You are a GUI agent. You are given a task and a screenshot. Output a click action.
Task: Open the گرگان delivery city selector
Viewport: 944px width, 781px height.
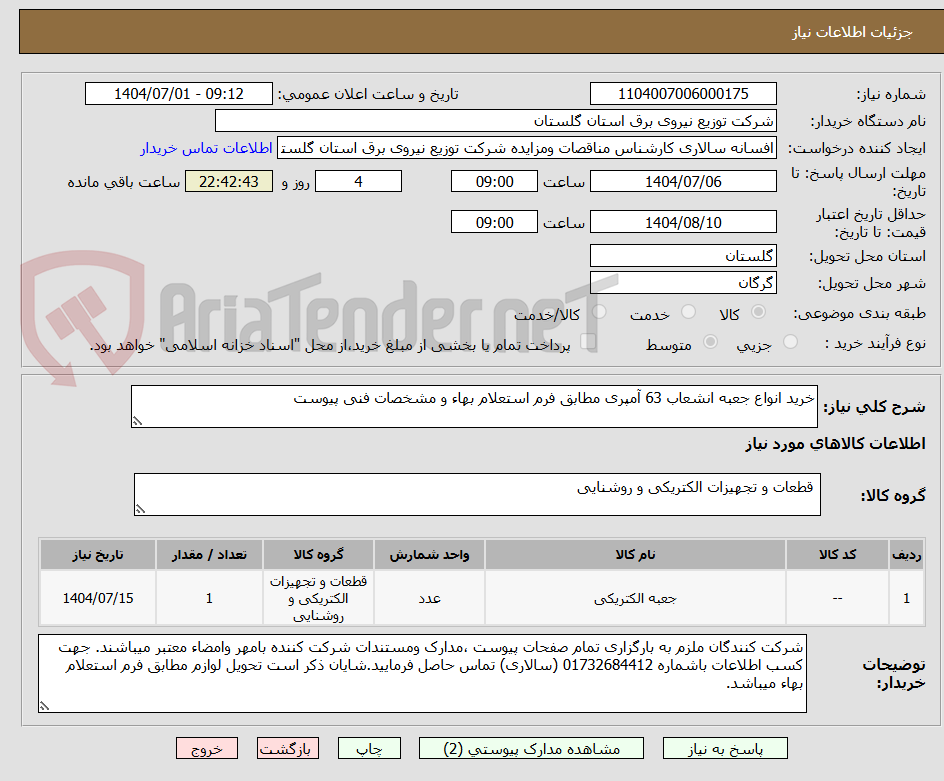(x=683, y=282)
